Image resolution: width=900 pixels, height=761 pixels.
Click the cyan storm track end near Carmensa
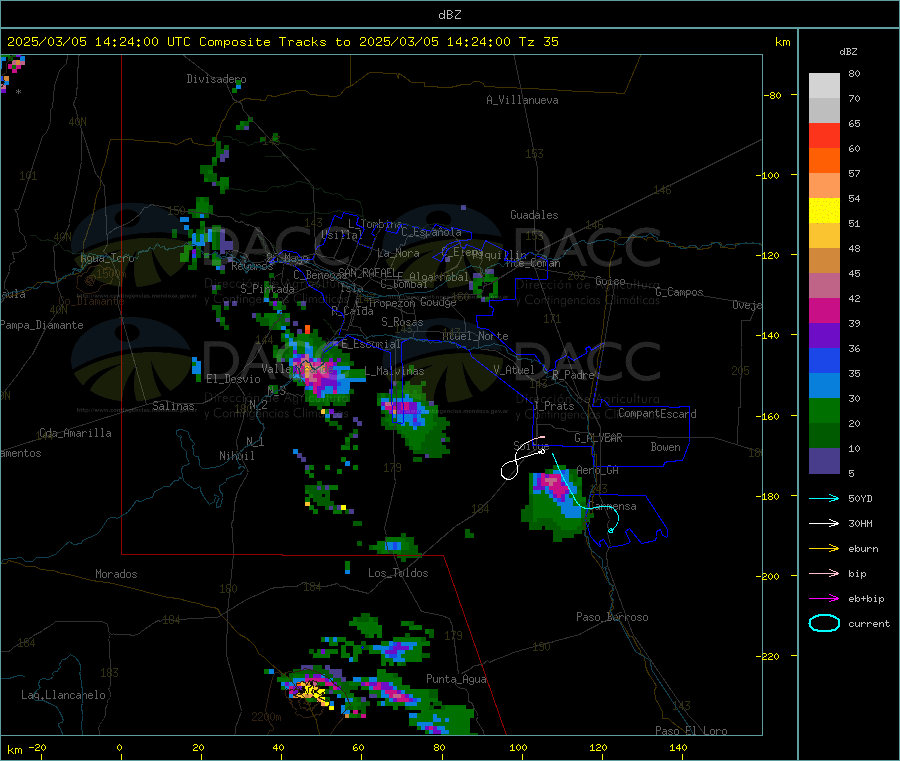tap(611, 530)
